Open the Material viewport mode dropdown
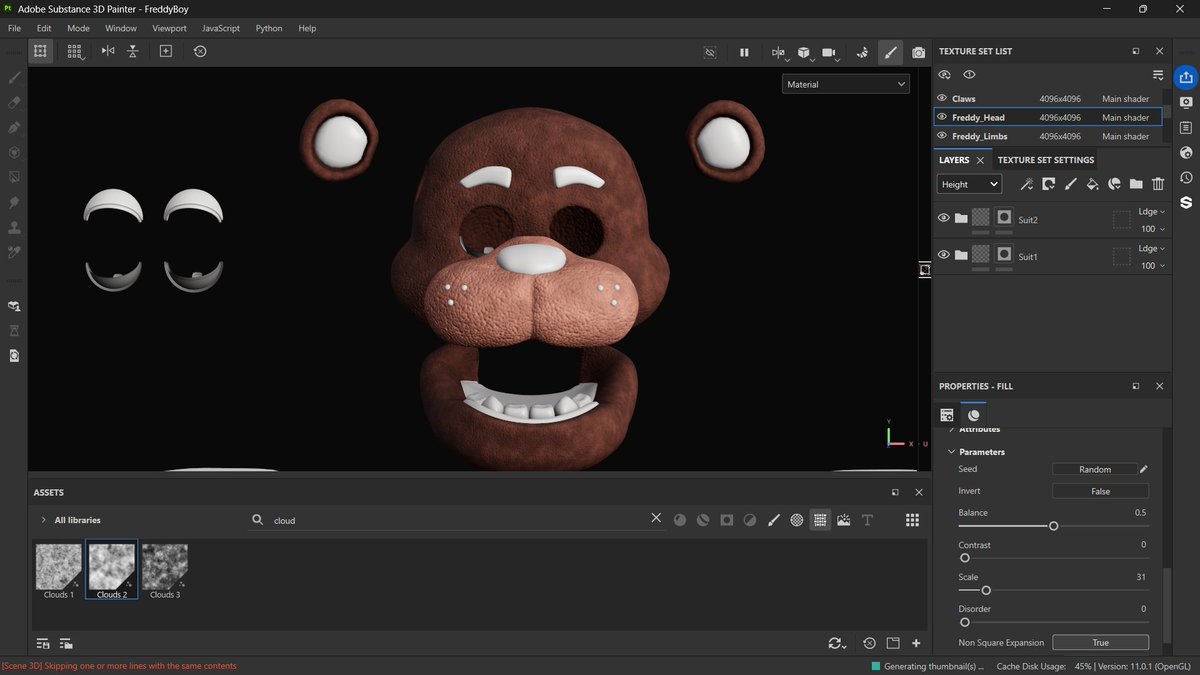Image resolution: width=1200 pixels, height=675 pixels. click(x=846, y=85)
